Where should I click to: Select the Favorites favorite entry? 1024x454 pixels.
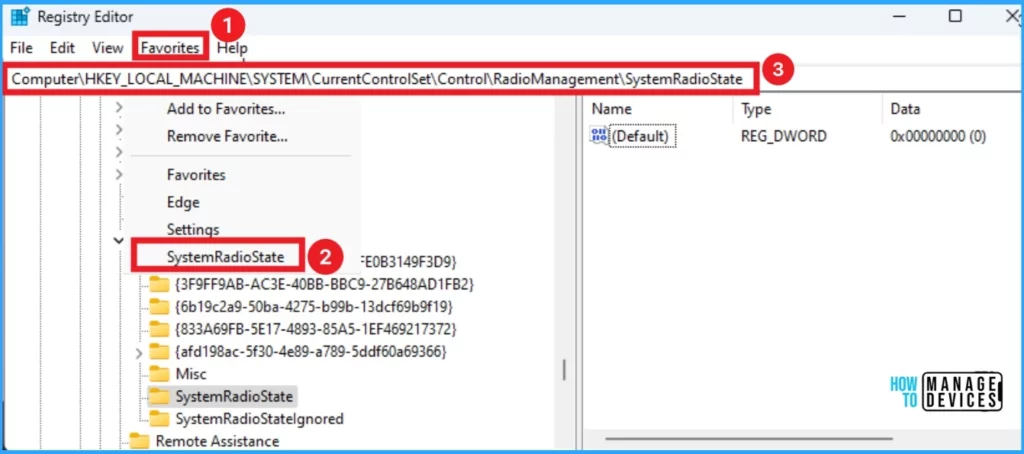pyautogui.click(x=196, y=175)
